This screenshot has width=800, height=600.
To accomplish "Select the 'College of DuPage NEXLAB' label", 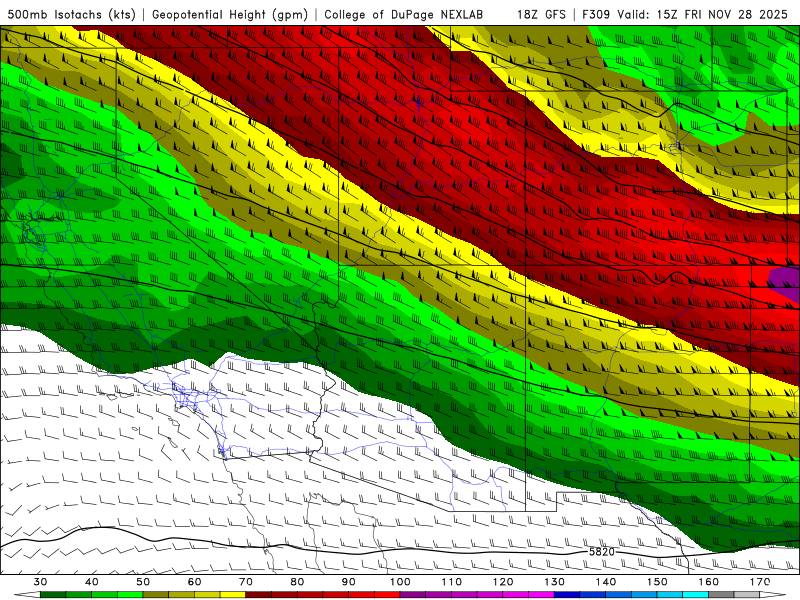I will click(x=404, y=14).
